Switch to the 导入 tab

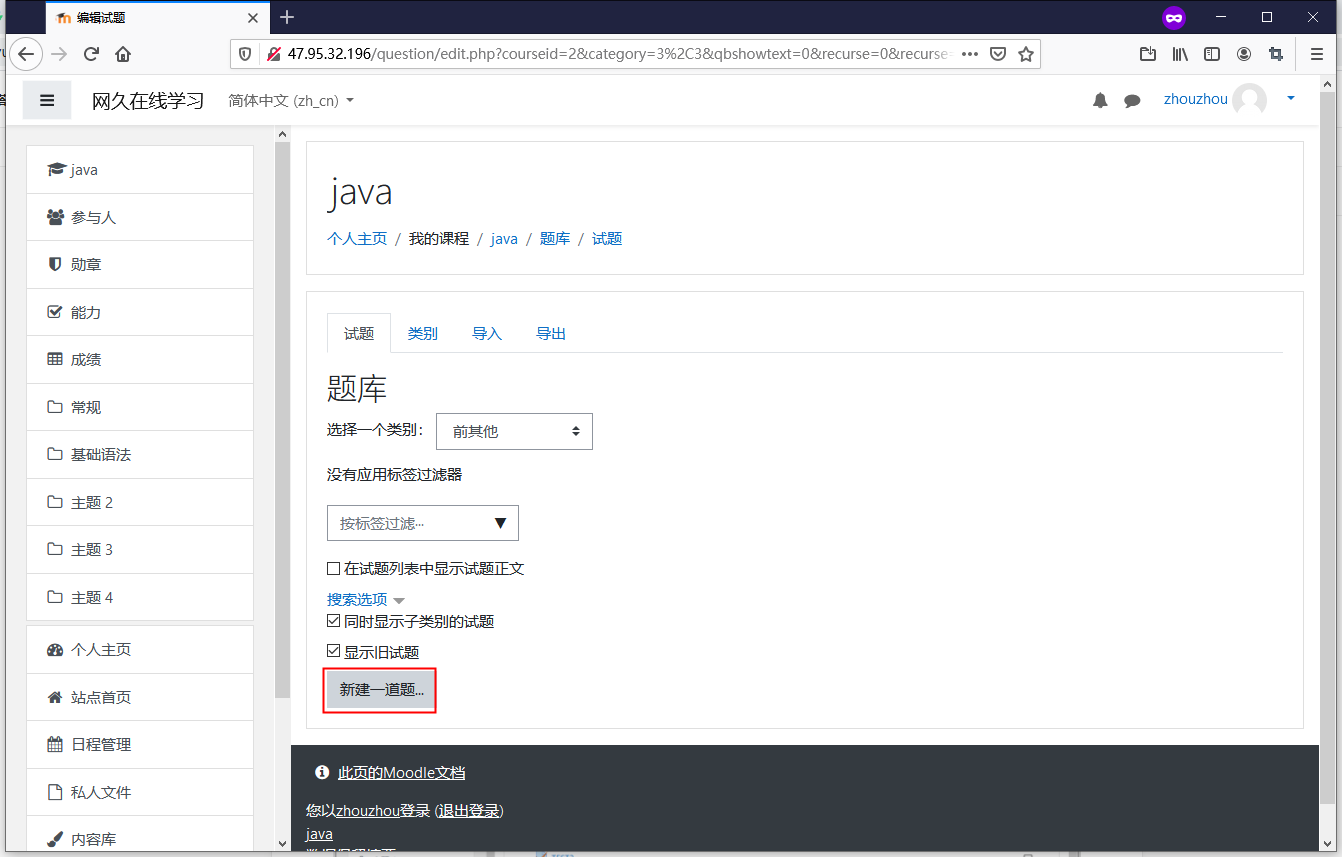tap(487, 334)
